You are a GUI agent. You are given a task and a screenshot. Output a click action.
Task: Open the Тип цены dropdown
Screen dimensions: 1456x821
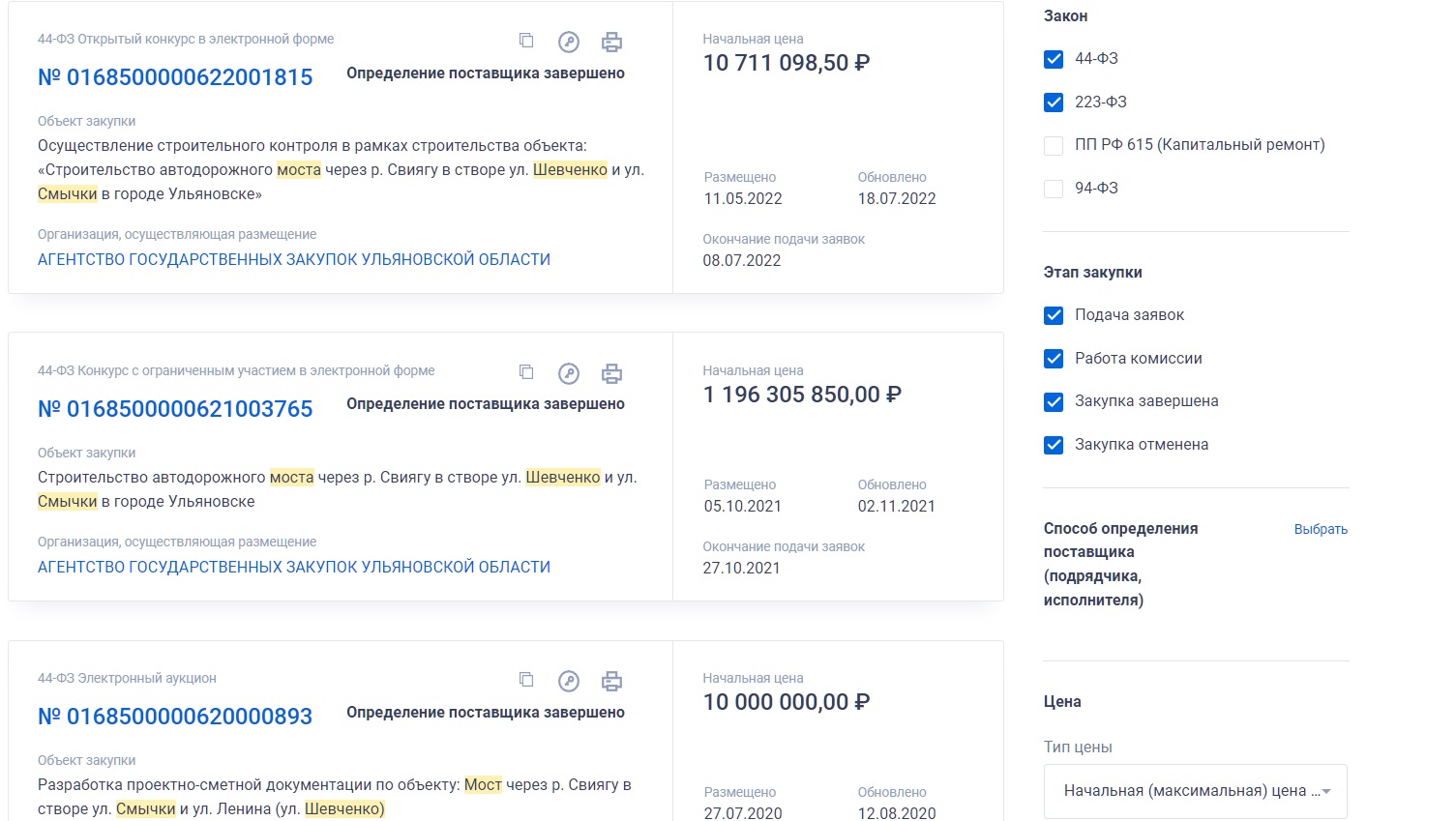tap(1195, 791)
